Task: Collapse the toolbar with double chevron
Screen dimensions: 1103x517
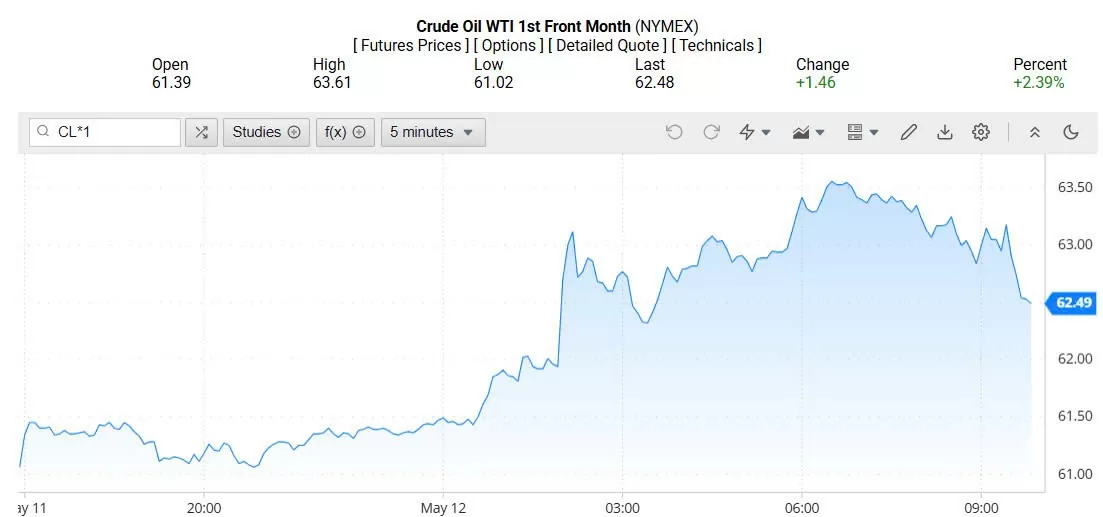Action: point(1035,132)
